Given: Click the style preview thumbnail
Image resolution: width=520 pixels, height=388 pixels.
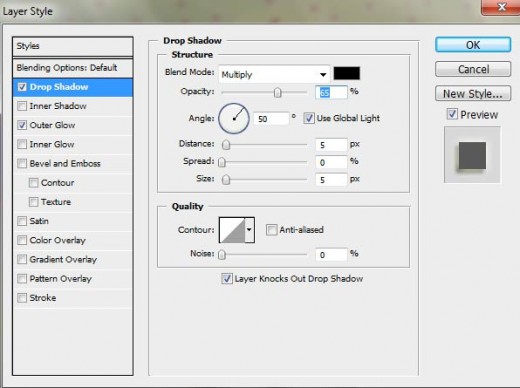Looking at the screenshot, I should coord(472,155).
